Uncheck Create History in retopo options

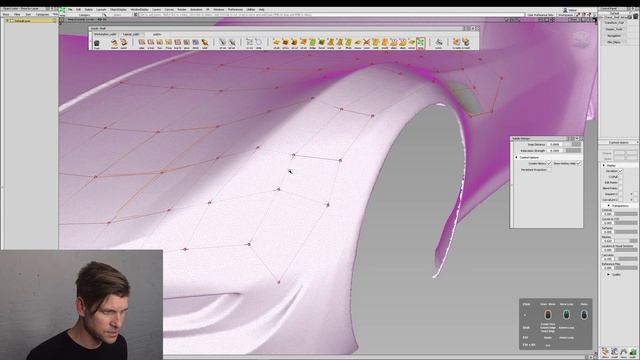tap(549, 163)
